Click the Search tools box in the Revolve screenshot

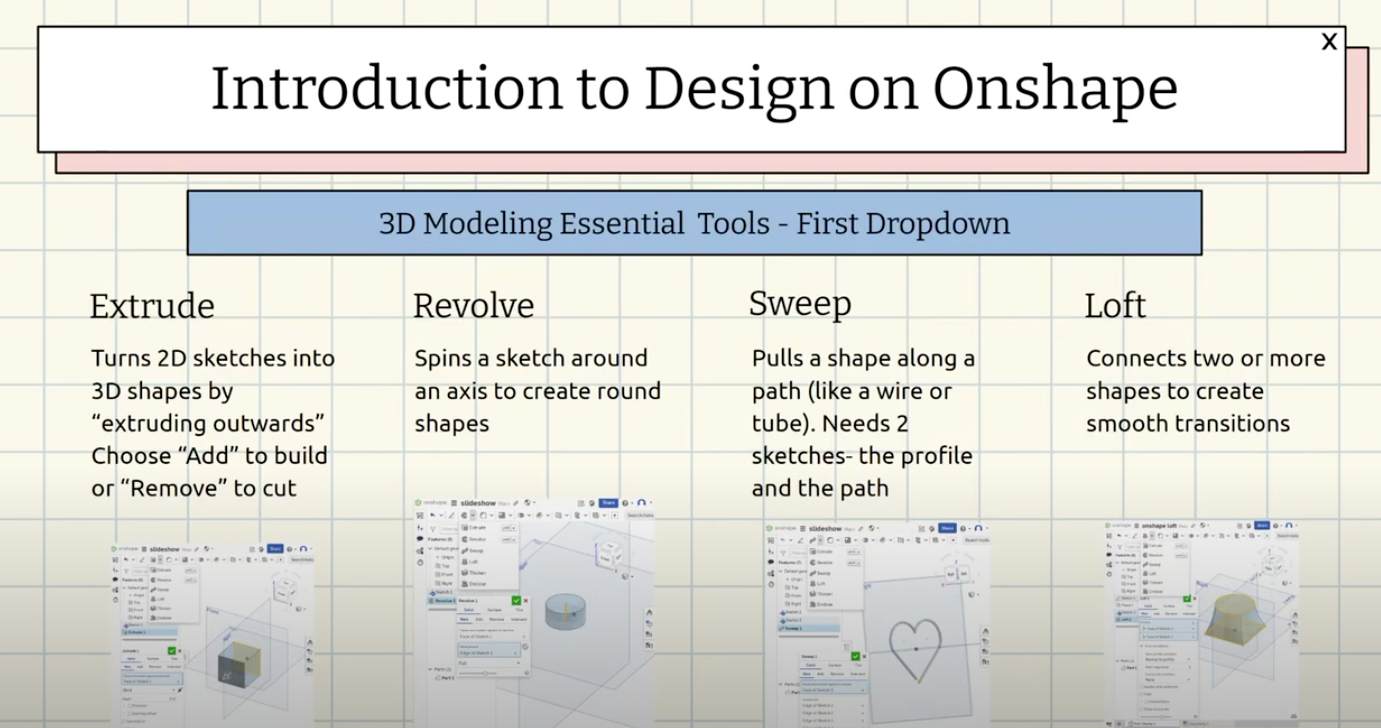click(x=640, y=515)
